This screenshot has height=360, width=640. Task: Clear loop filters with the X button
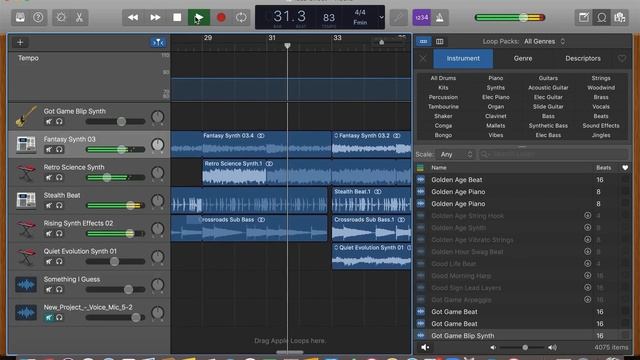(423, 58)
